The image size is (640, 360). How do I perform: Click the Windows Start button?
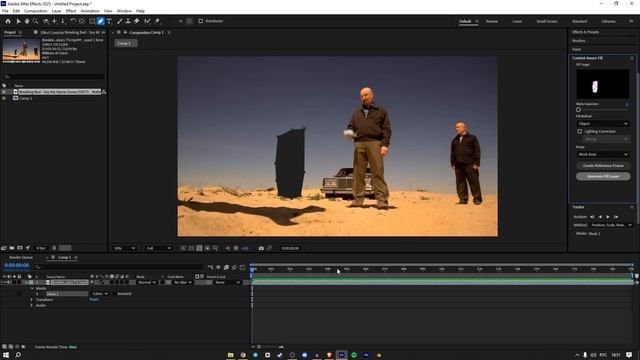[6, 355]
